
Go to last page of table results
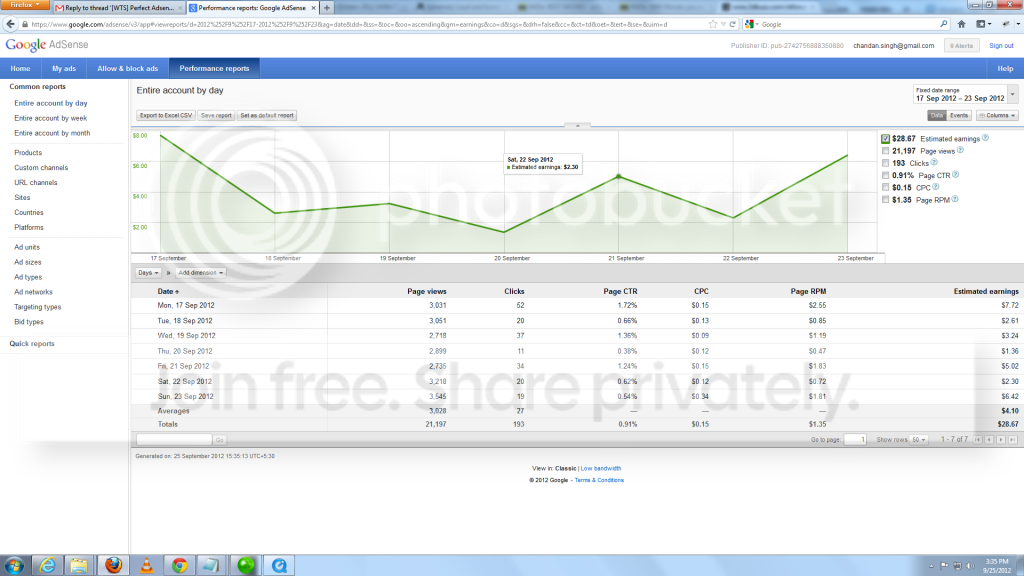(1012, 440)
